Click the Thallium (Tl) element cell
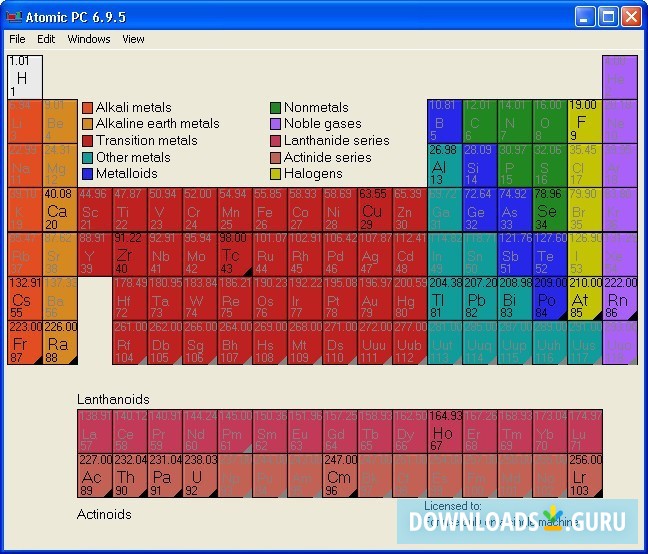Screen dimensions: 648x554 tap(445, 298)
